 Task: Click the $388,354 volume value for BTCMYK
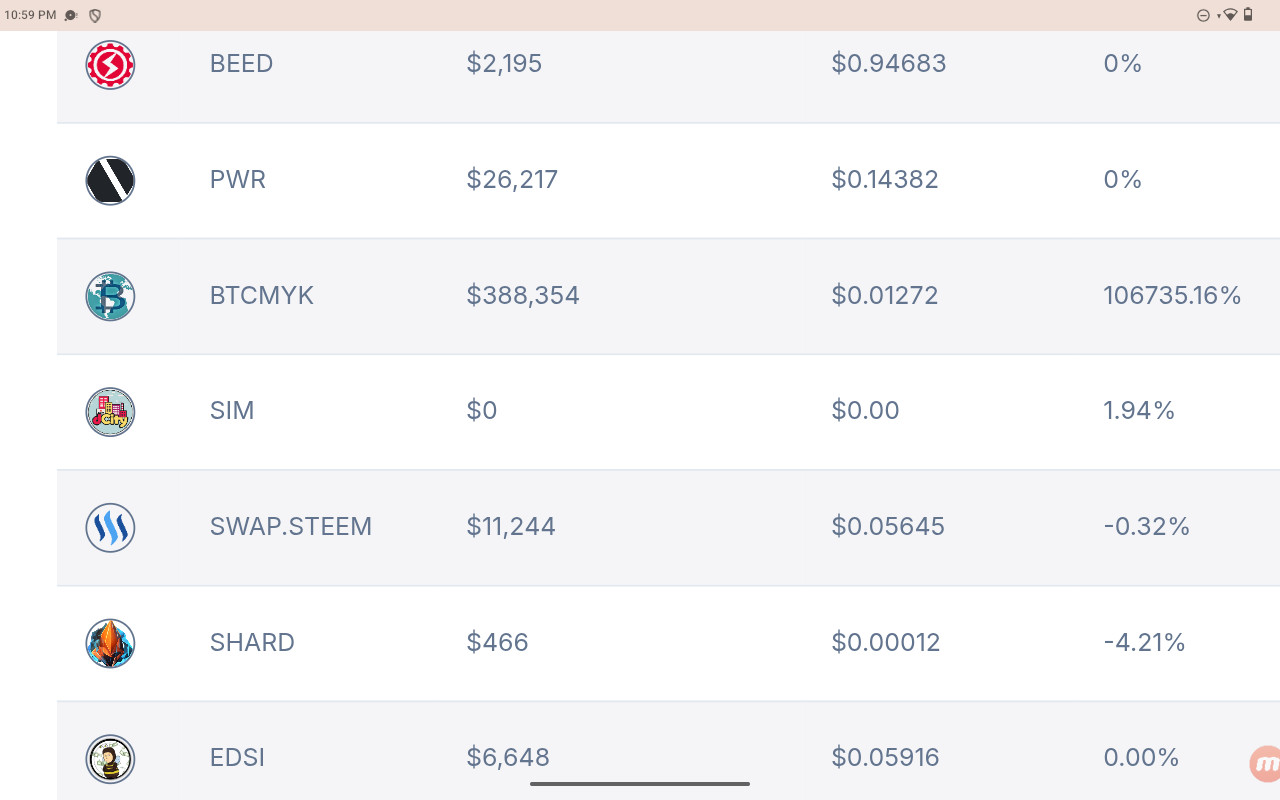tap(523, 296)
